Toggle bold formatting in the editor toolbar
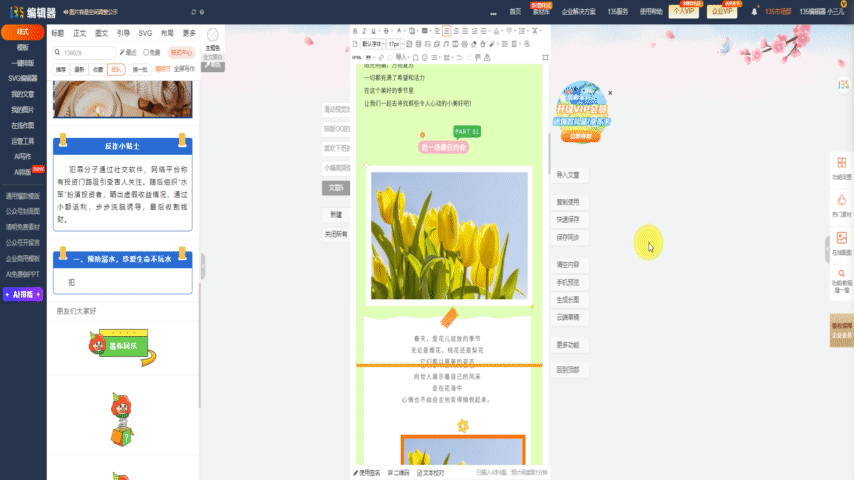 click(x=355, y=31)
